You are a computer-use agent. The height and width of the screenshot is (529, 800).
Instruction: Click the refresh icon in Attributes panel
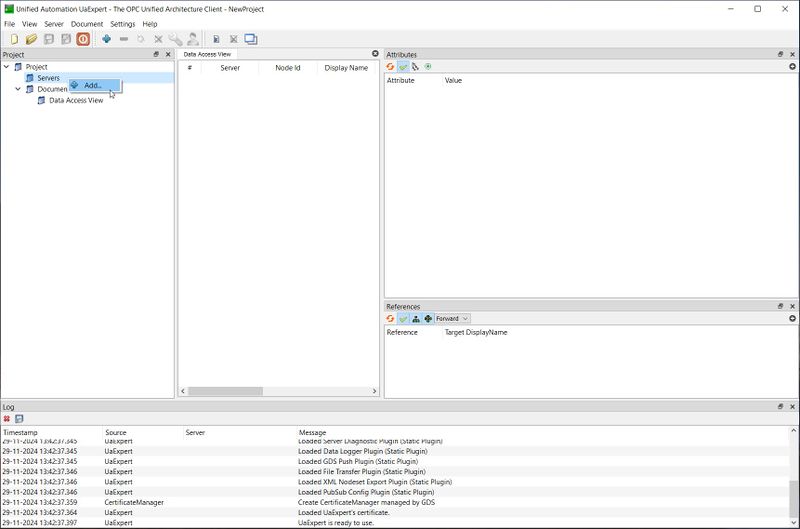(391, 67)
